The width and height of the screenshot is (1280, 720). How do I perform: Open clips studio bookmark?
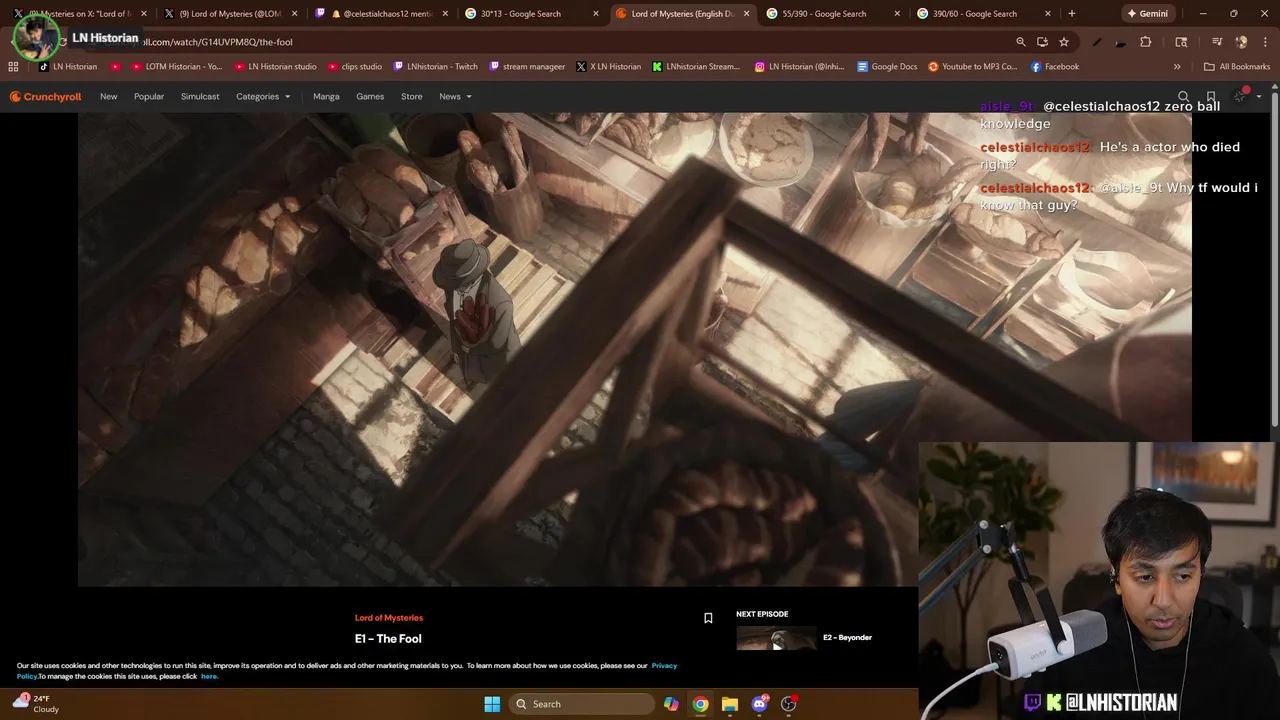[x=354, y=67]
